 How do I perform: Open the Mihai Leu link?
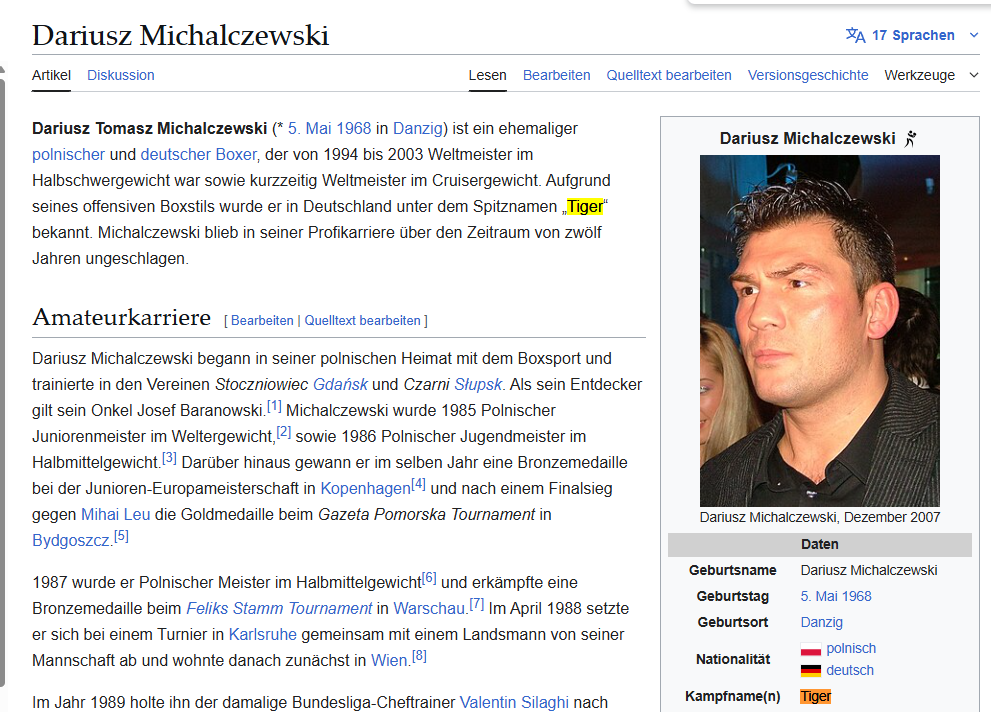(116, 514)
